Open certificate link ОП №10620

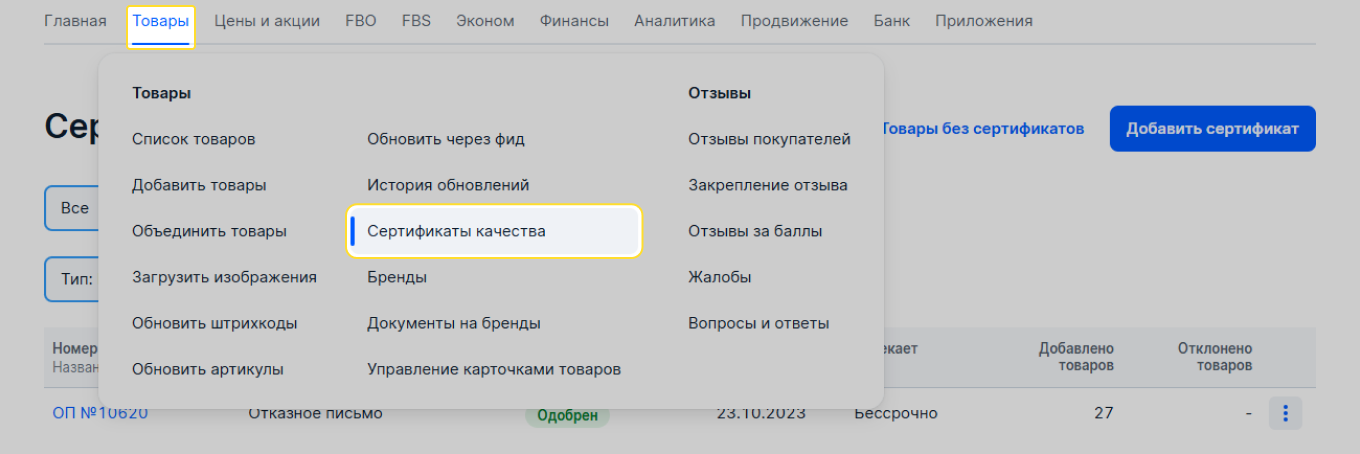100,413
